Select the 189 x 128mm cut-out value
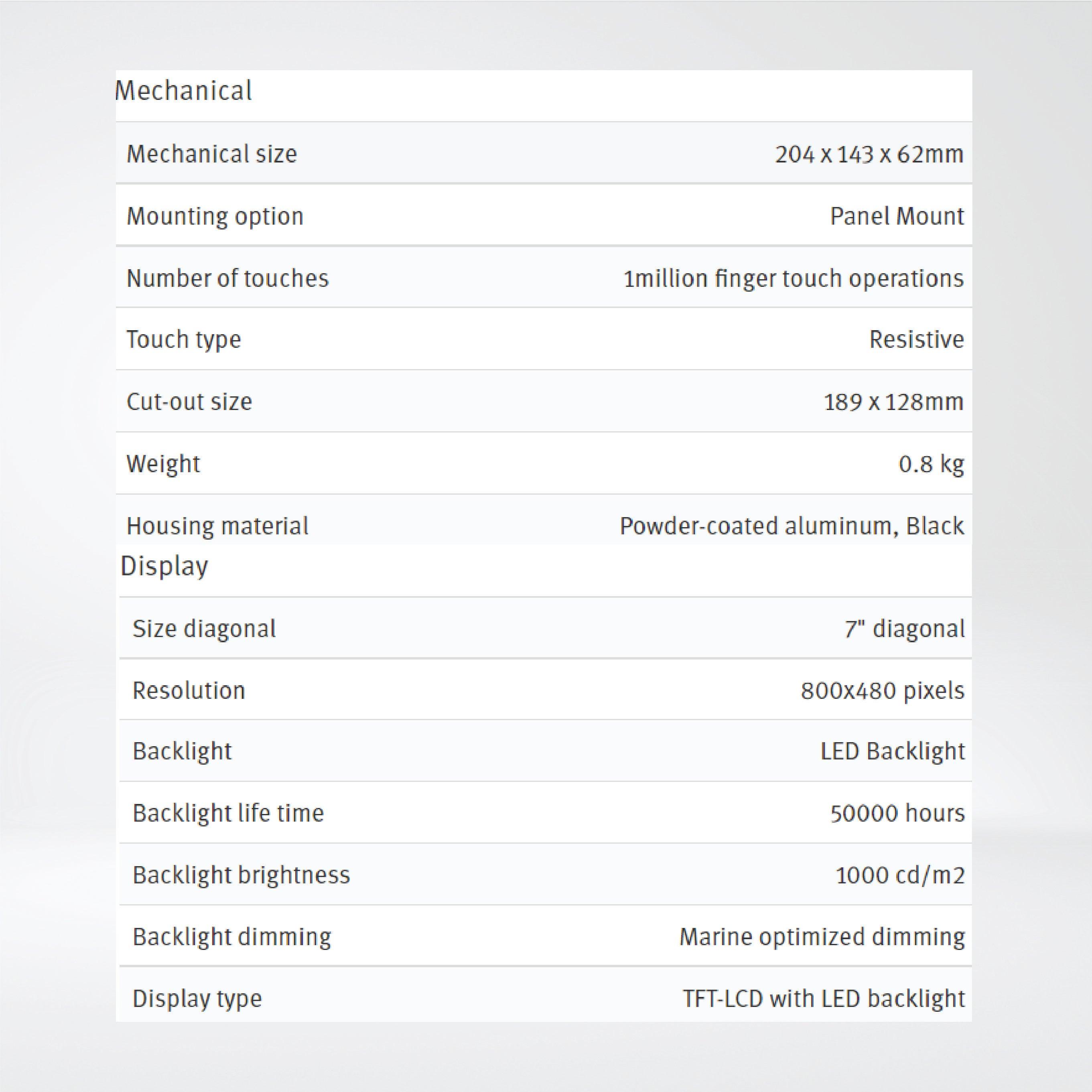 pyautogui.click(x=893, y=401)
